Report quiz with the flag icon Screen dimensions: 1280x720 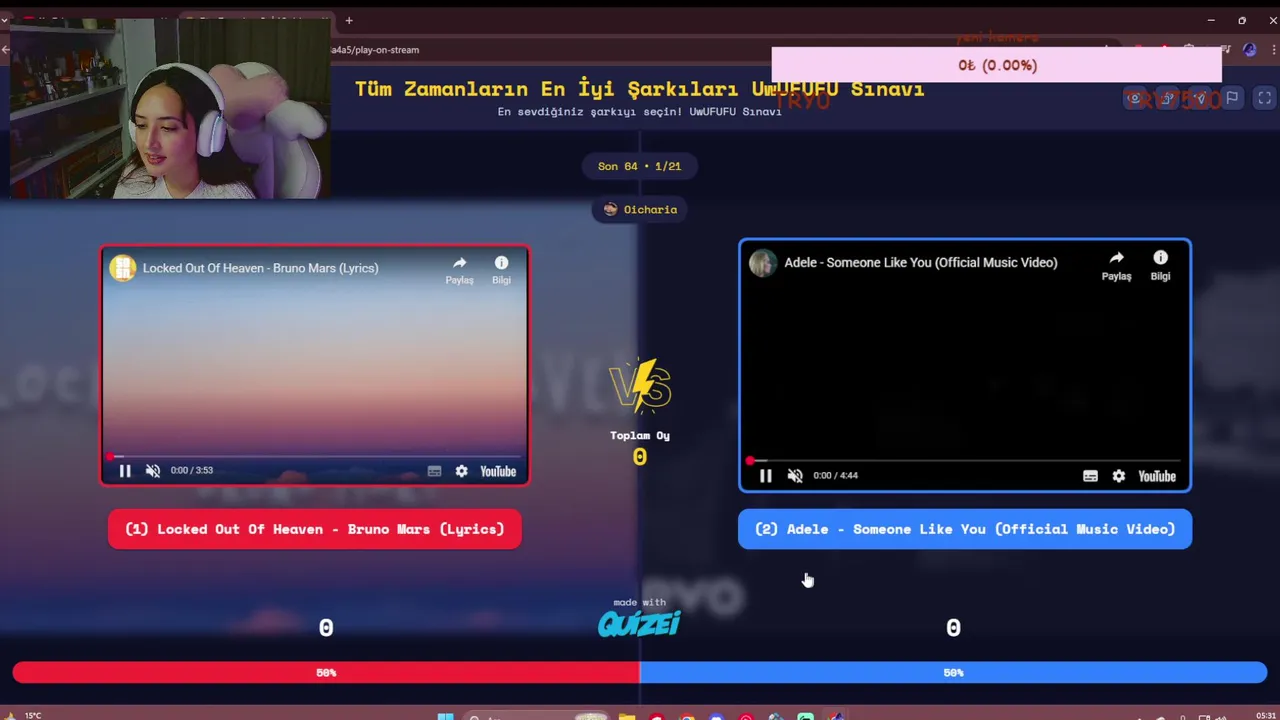tap(1232, 98)
